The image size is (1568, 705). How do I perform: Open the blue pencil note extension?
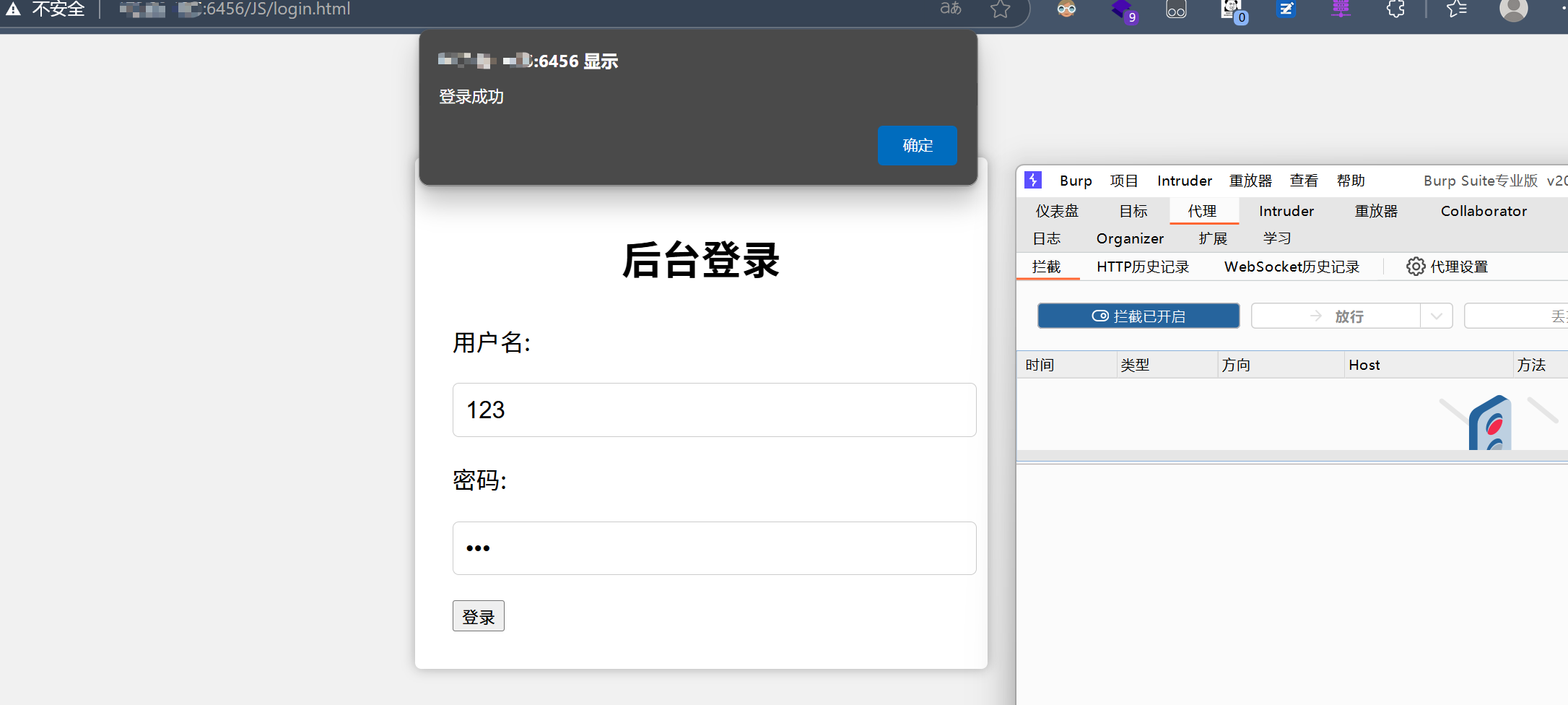(1286, 9)
